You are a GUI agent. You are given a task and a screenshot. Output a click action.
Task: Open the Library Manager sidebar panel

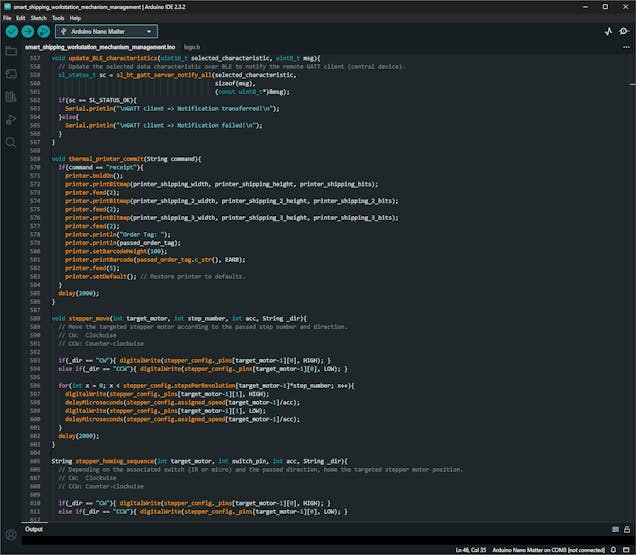coord(11,97)
